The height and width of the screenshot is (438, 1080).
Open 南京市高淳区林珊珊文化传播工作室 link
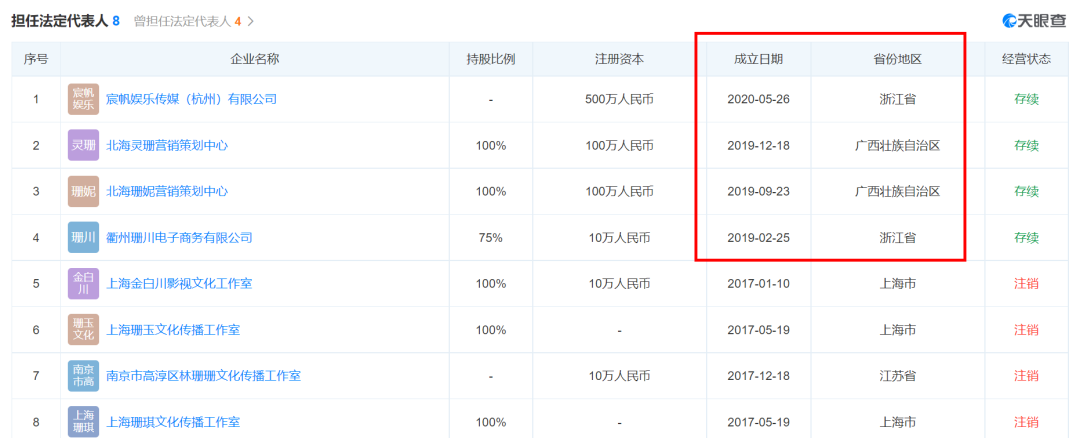coord(203,376)
